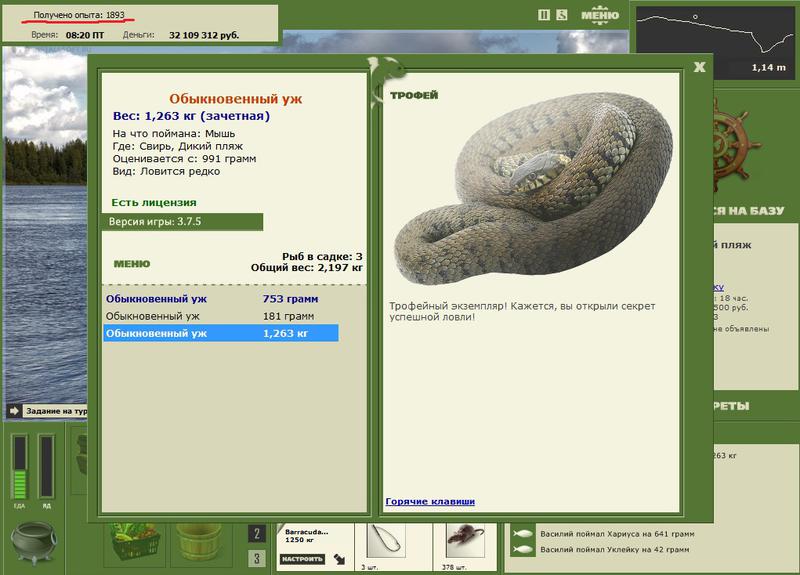The height and width of the screenshot is (575, 800).
Task: Click the На что поймана: Мышь line
Action: 174,134
